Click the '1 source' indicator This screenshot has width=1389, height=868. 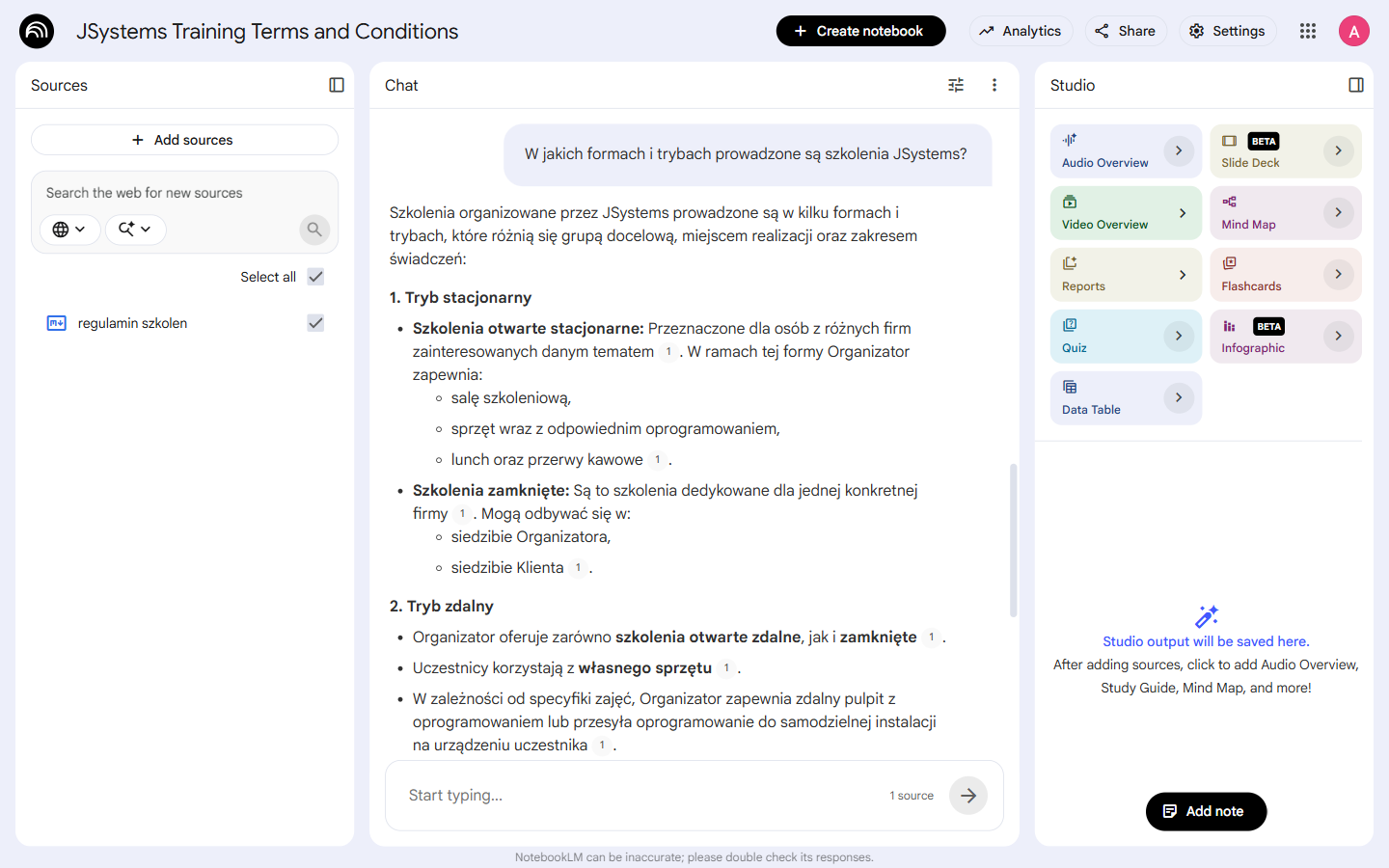(912, 796)
